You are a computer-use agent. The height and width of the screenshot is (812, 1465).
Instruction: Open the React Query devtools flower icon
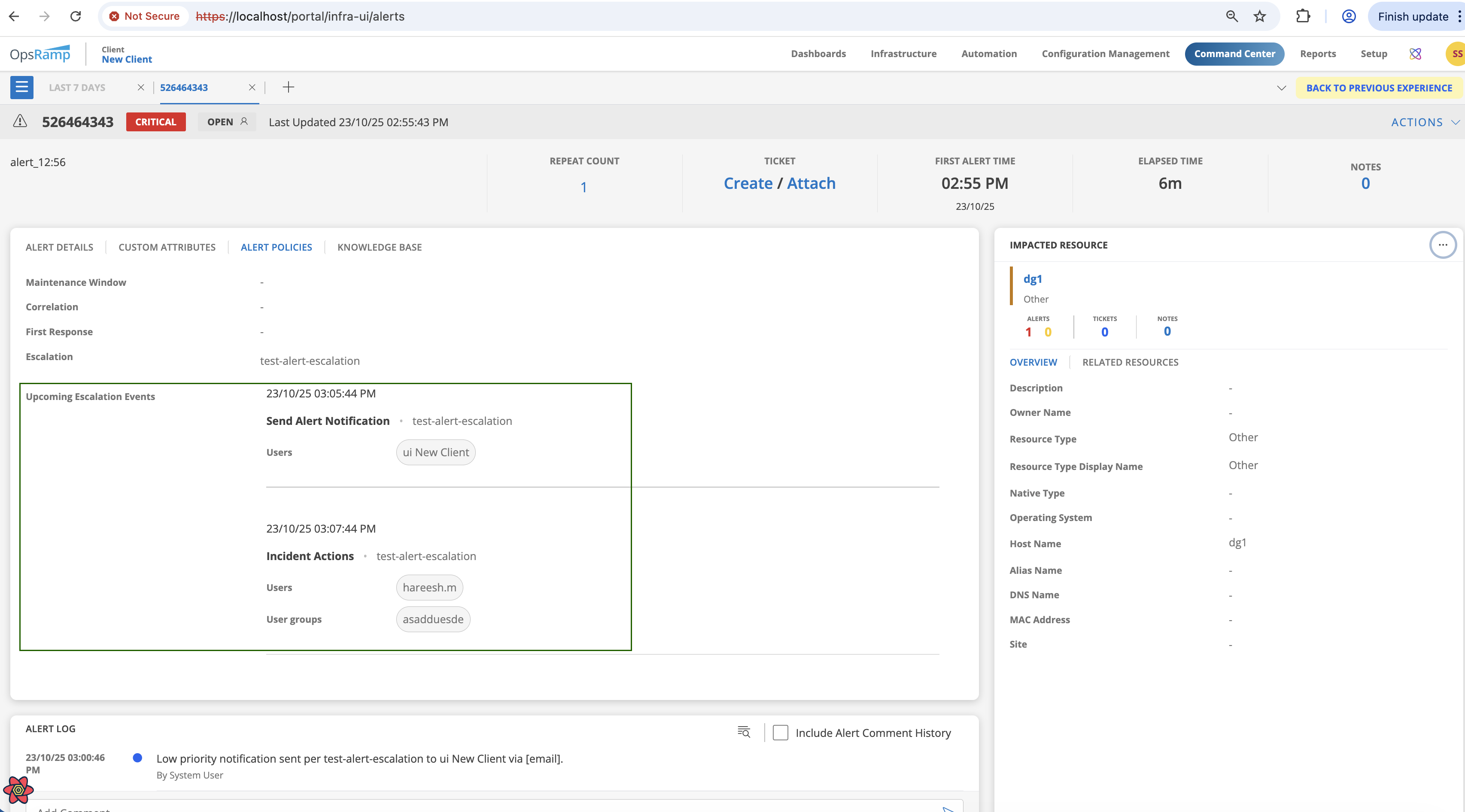18,790
